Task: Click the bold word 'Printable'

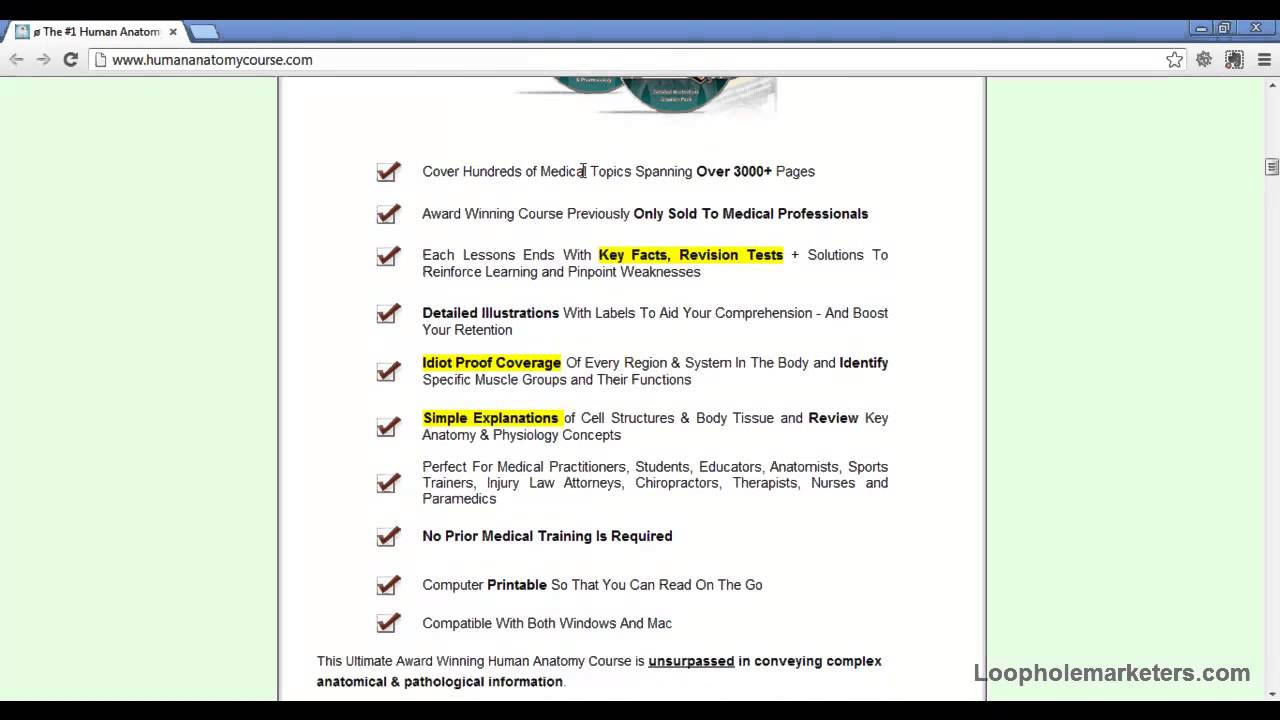Action: pyautogui.click(x=517, y=585)
